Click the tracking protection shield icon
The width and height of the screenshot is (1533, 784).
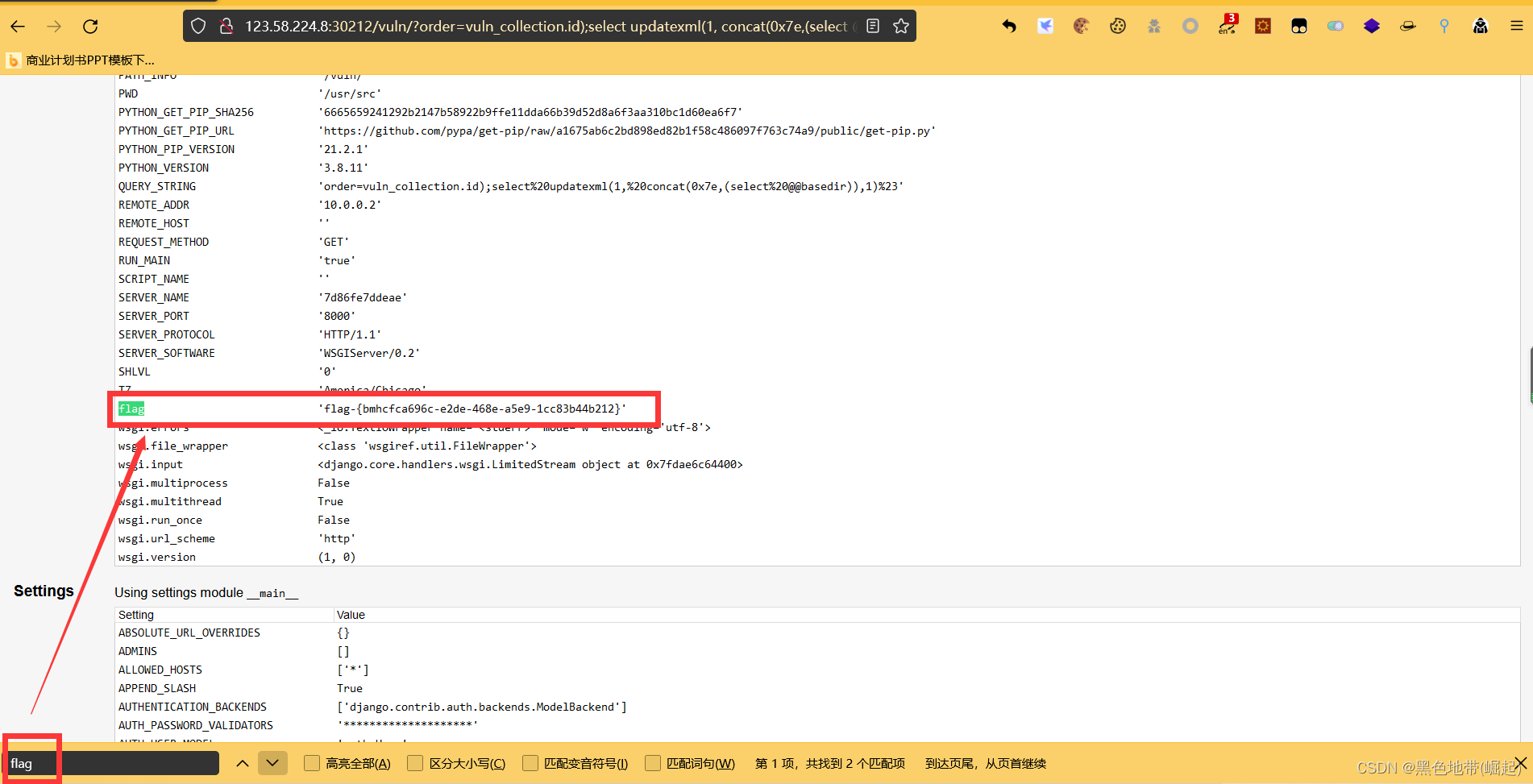[198, 26]
